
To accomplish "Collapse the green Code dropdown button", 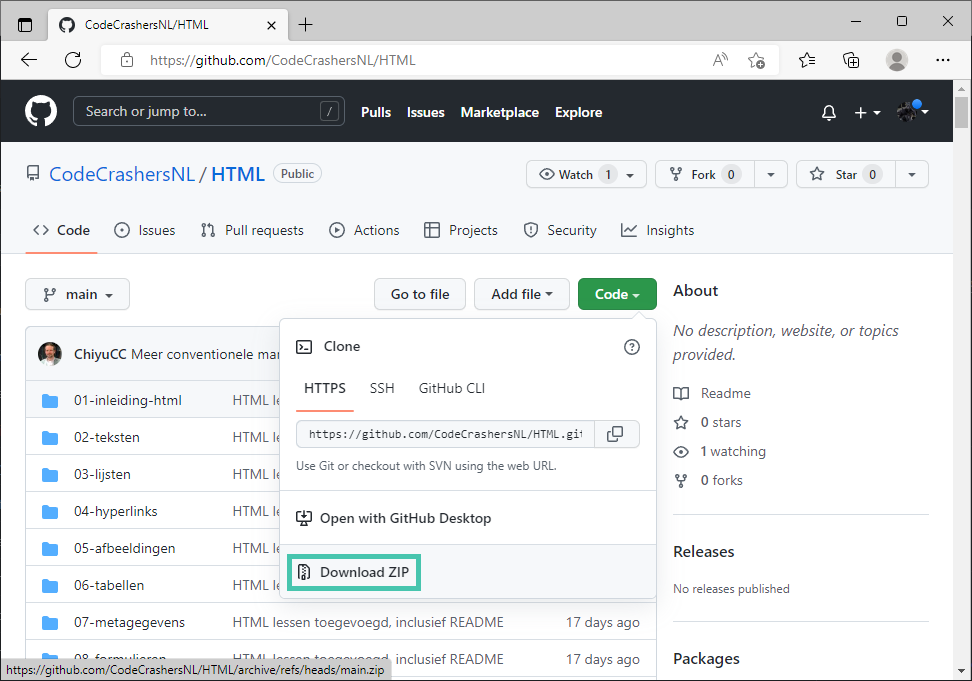I will [617, 294].
